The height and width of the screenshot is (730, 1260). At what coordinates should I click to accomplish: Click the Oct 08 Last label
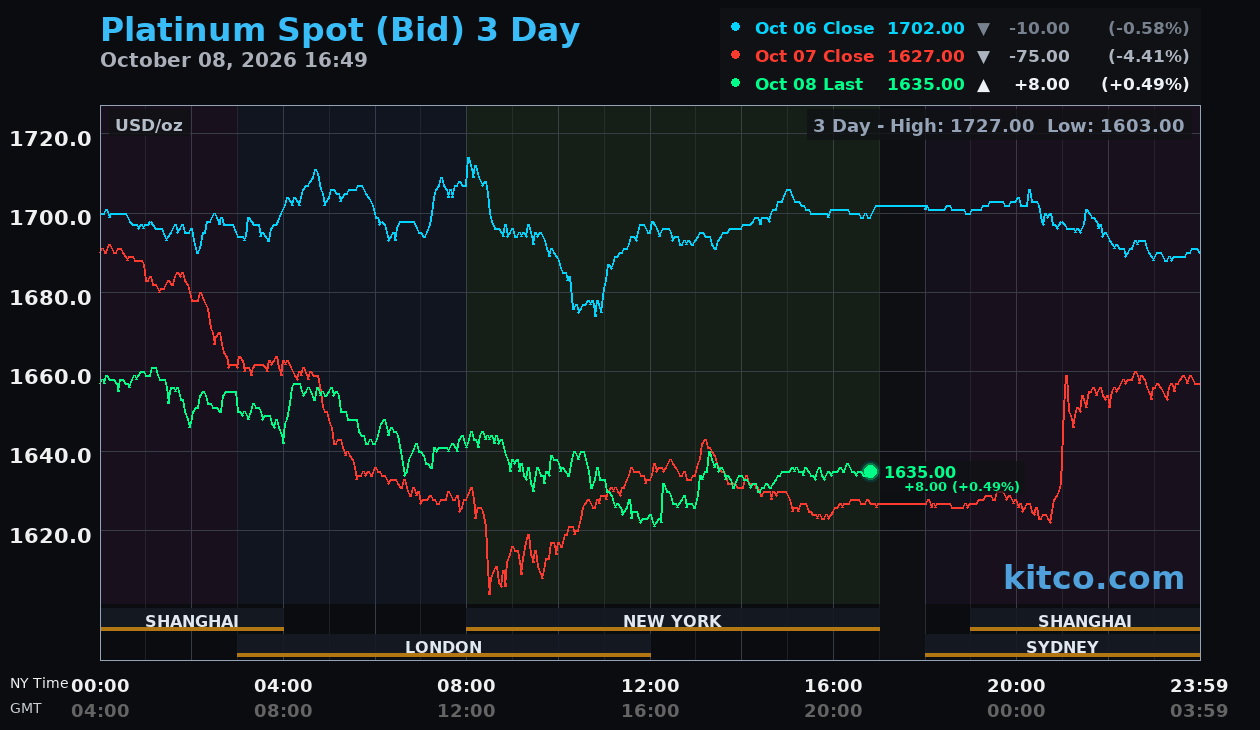click(x=809, y=84)
